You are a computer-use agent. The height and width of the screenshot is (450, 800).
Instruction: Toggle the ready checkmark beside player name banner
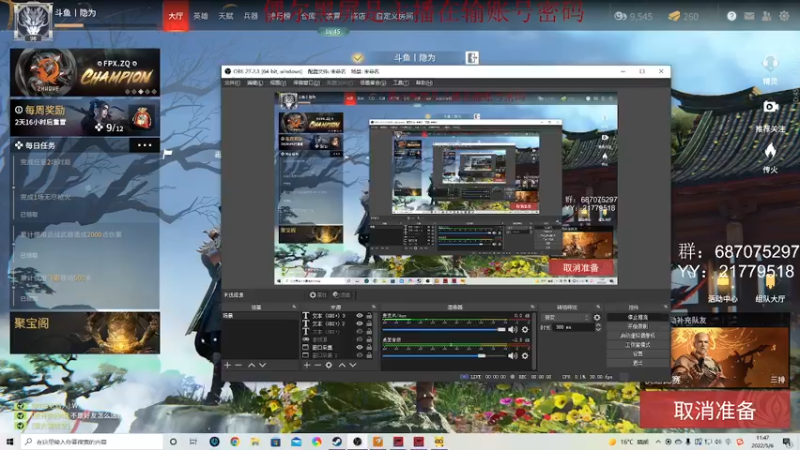tap(358, 58)
